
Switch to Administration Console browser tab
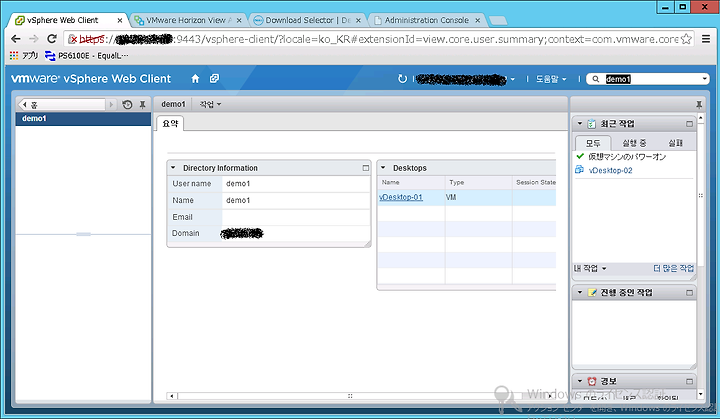tap(427, 20)
